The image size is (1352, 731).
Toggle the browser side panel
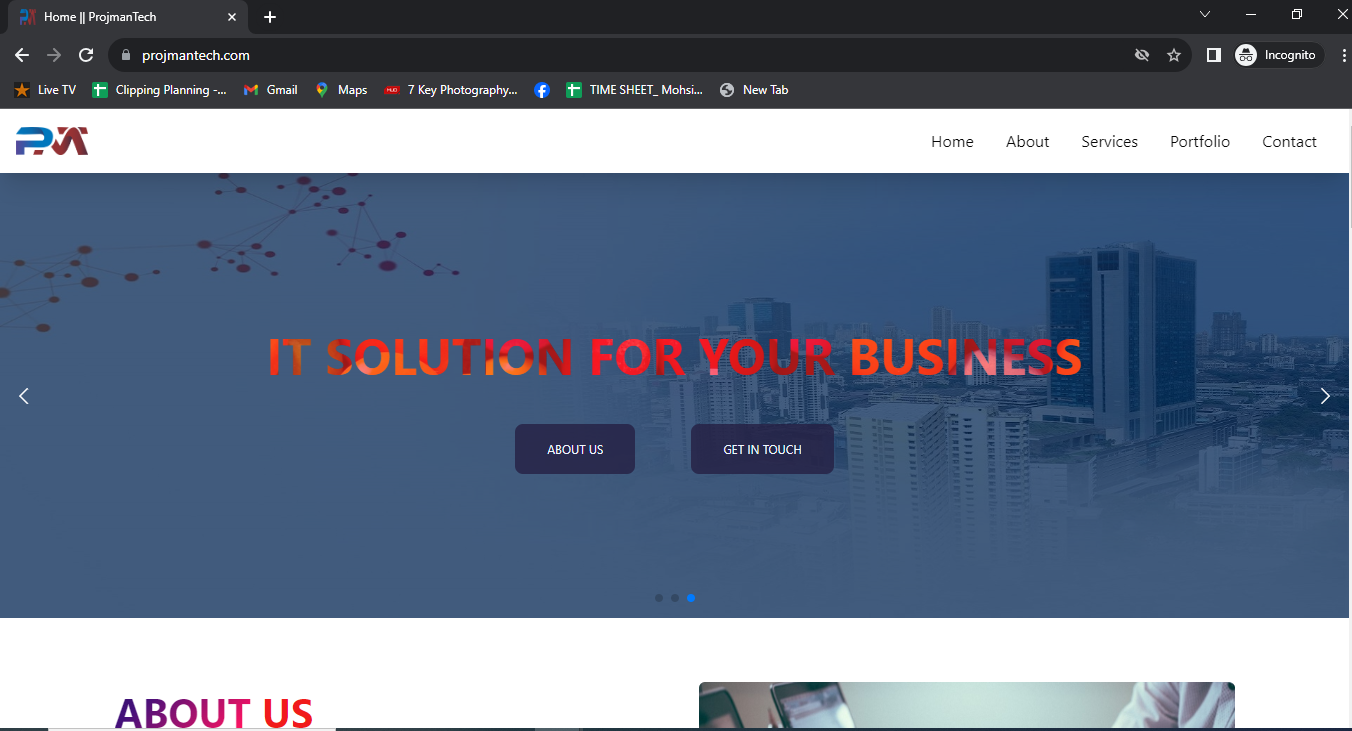pyautogui.click(x=1213, y=55)
